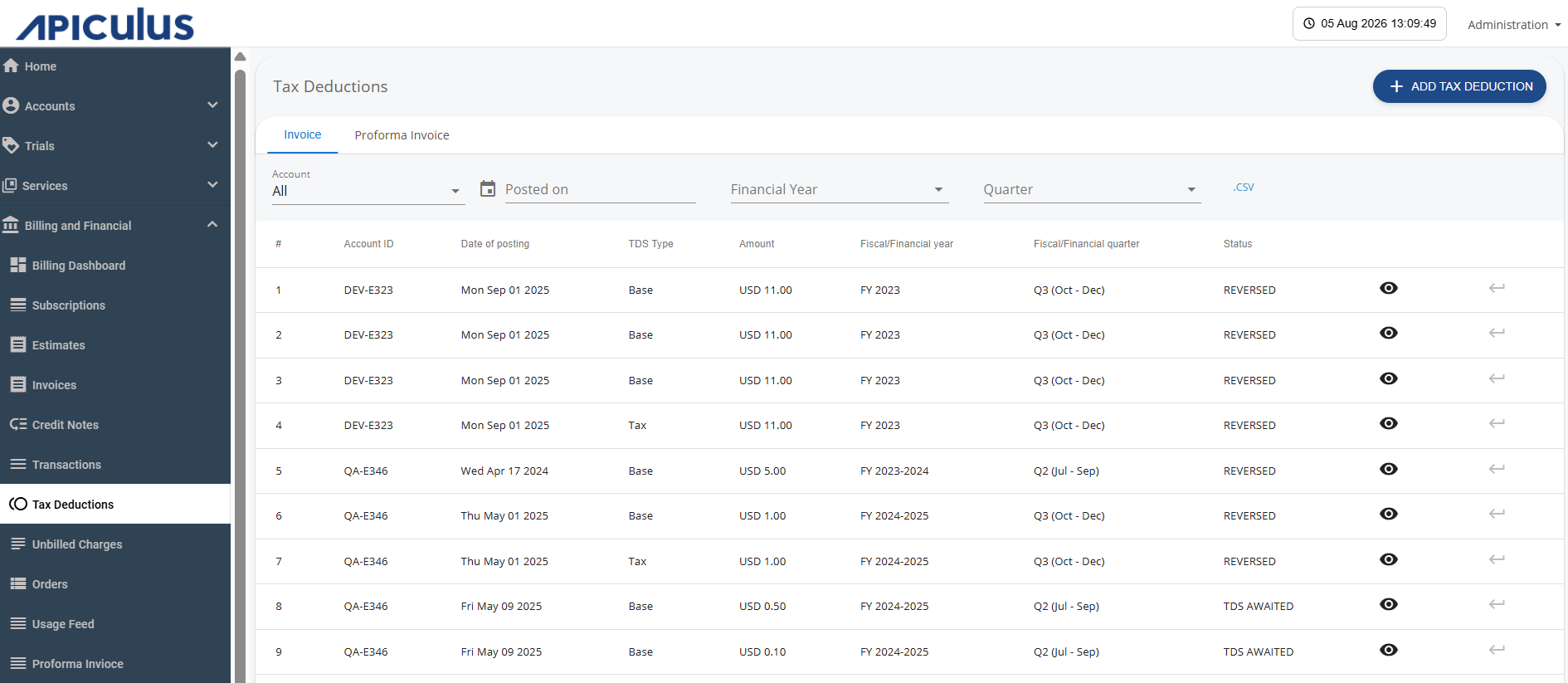Click the sidebar scrollbar up arrow
Viewport: 1568px width, 683px height.
point(240,56)
